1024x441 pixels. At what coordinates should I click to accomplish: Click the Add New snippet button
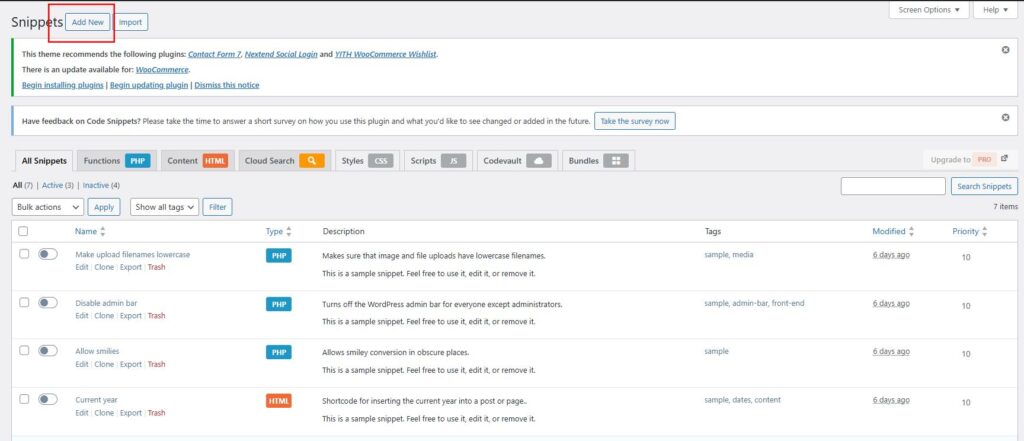click(88, 22)
